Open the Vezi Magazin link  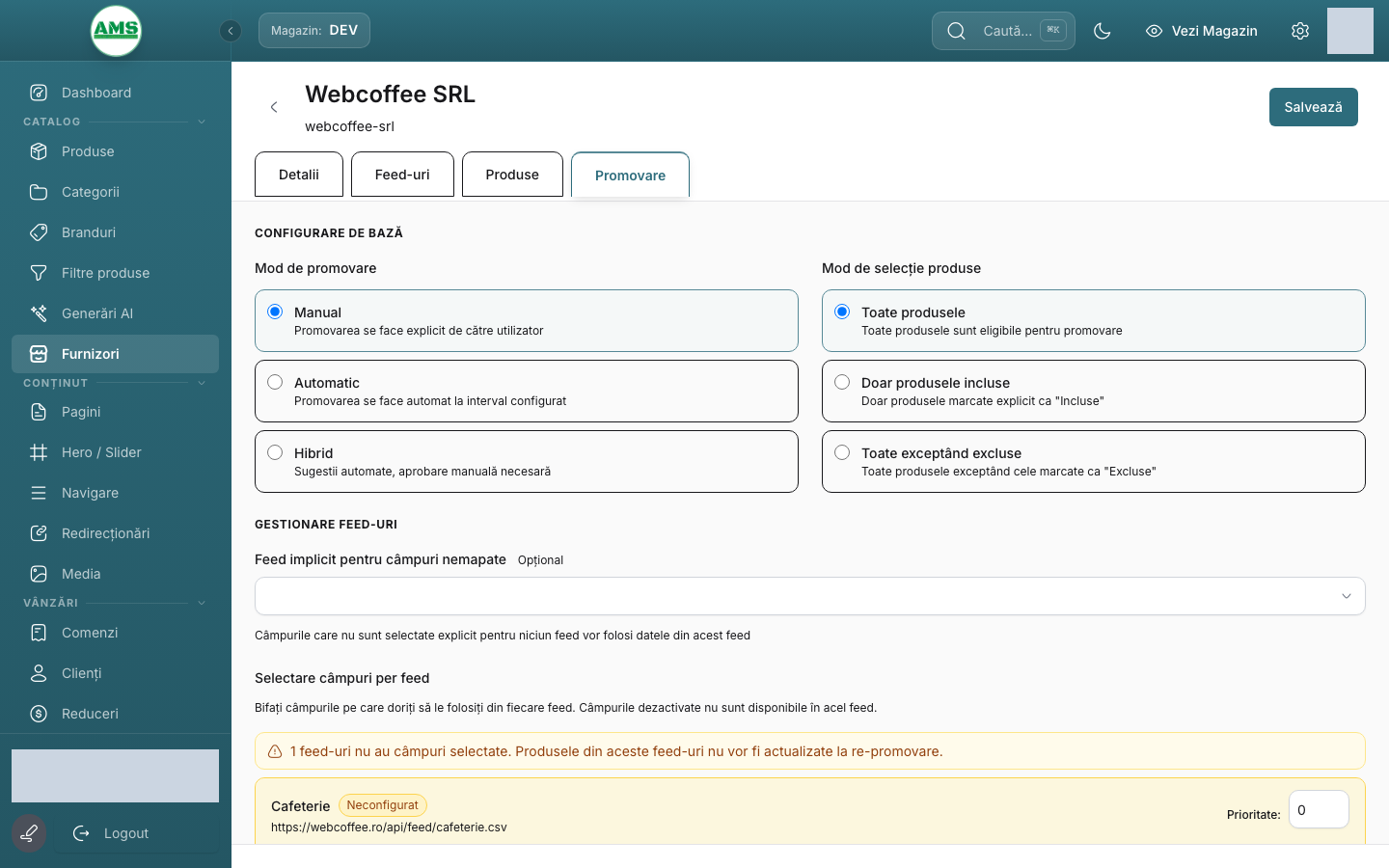[1202, 31]
